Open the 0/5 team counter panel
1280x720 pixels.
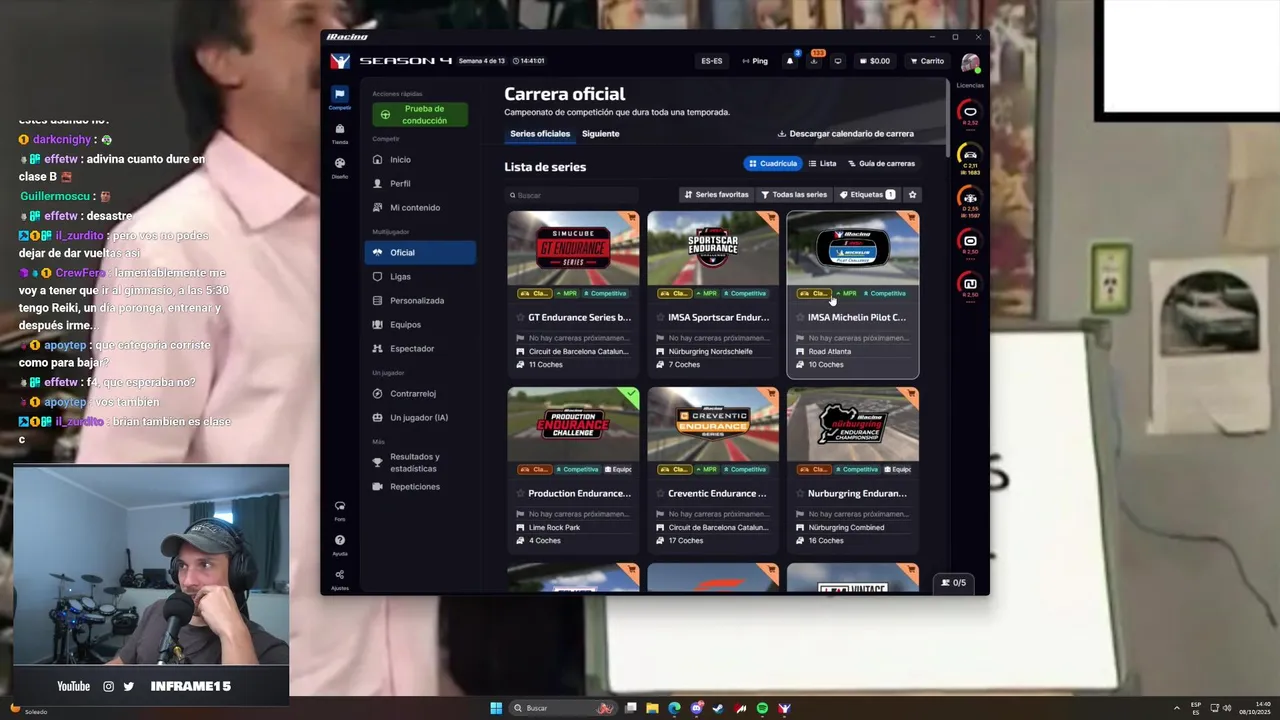954,582
